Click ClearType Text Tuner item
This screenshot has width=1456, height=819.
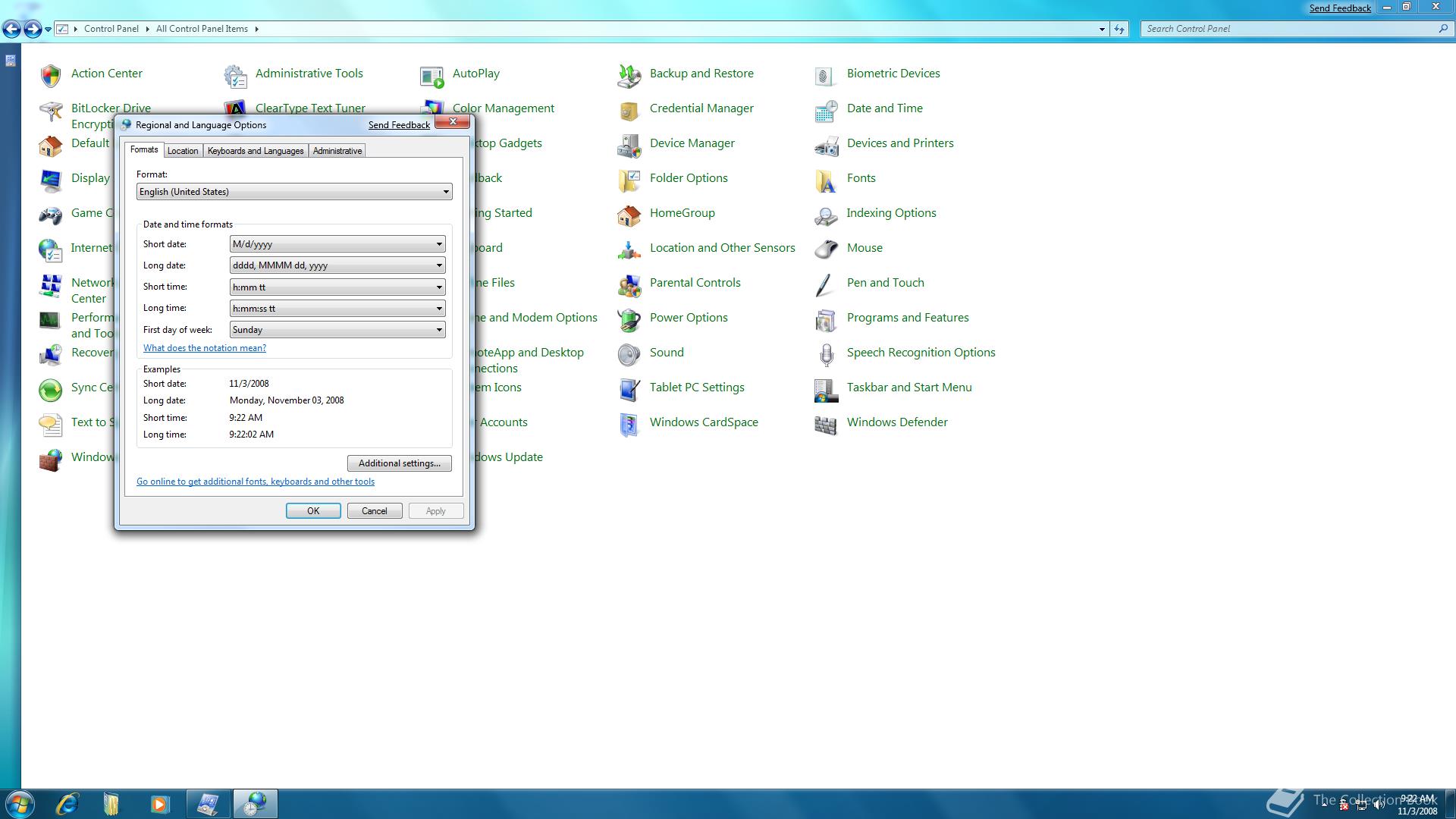pyautogui.click(x=310, y=108)
